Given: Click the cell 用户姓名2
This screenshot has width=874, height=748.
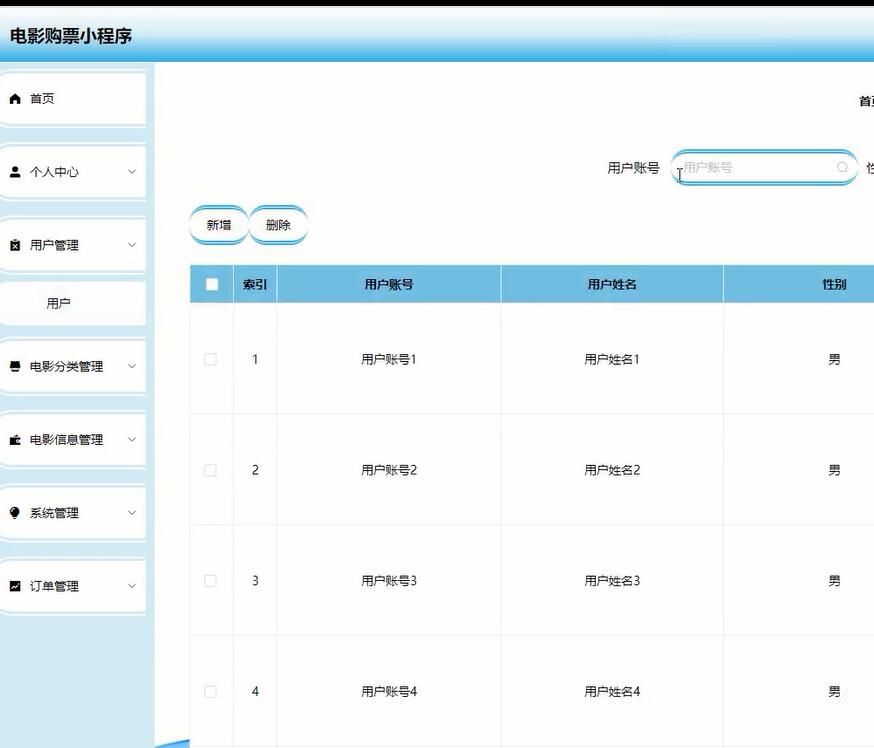Looking at the screenshot, I should pos(612,470).
